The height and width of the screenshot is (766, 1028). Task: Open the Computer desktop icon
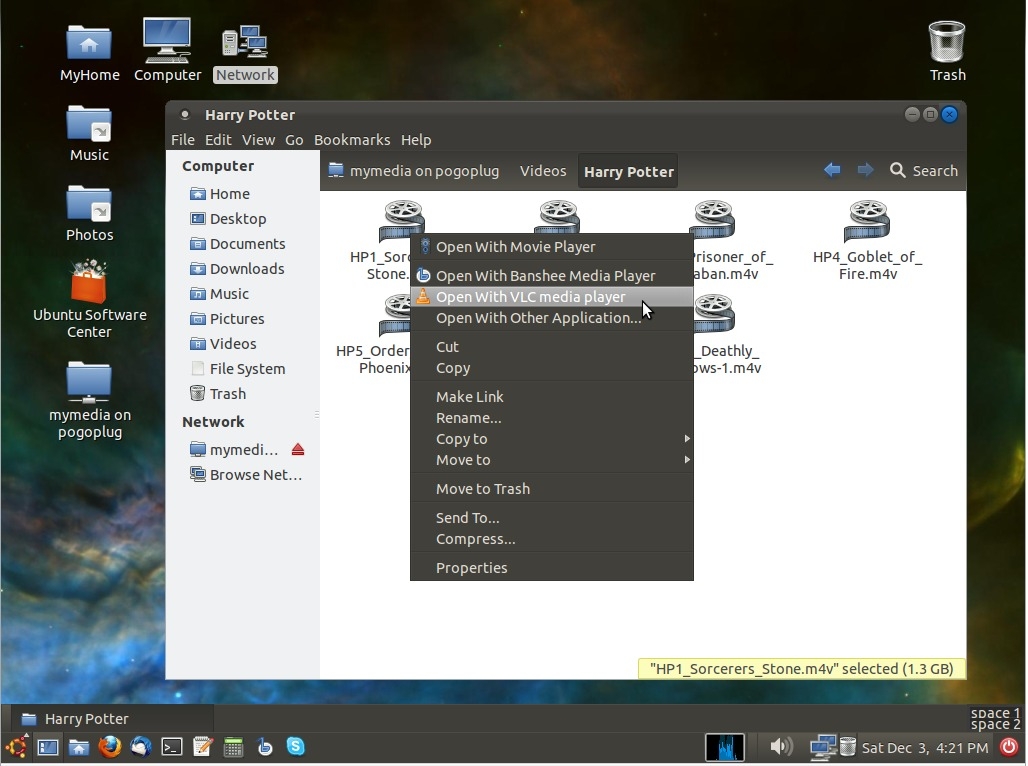click(x=167, y=51)
